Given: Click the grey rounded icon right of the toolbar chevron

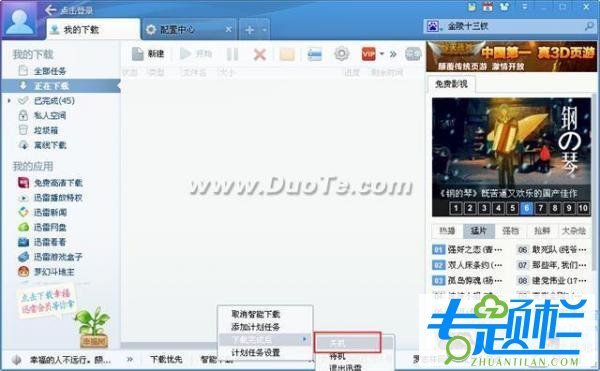Looking at the screenshot, I should tap(413, 54).
